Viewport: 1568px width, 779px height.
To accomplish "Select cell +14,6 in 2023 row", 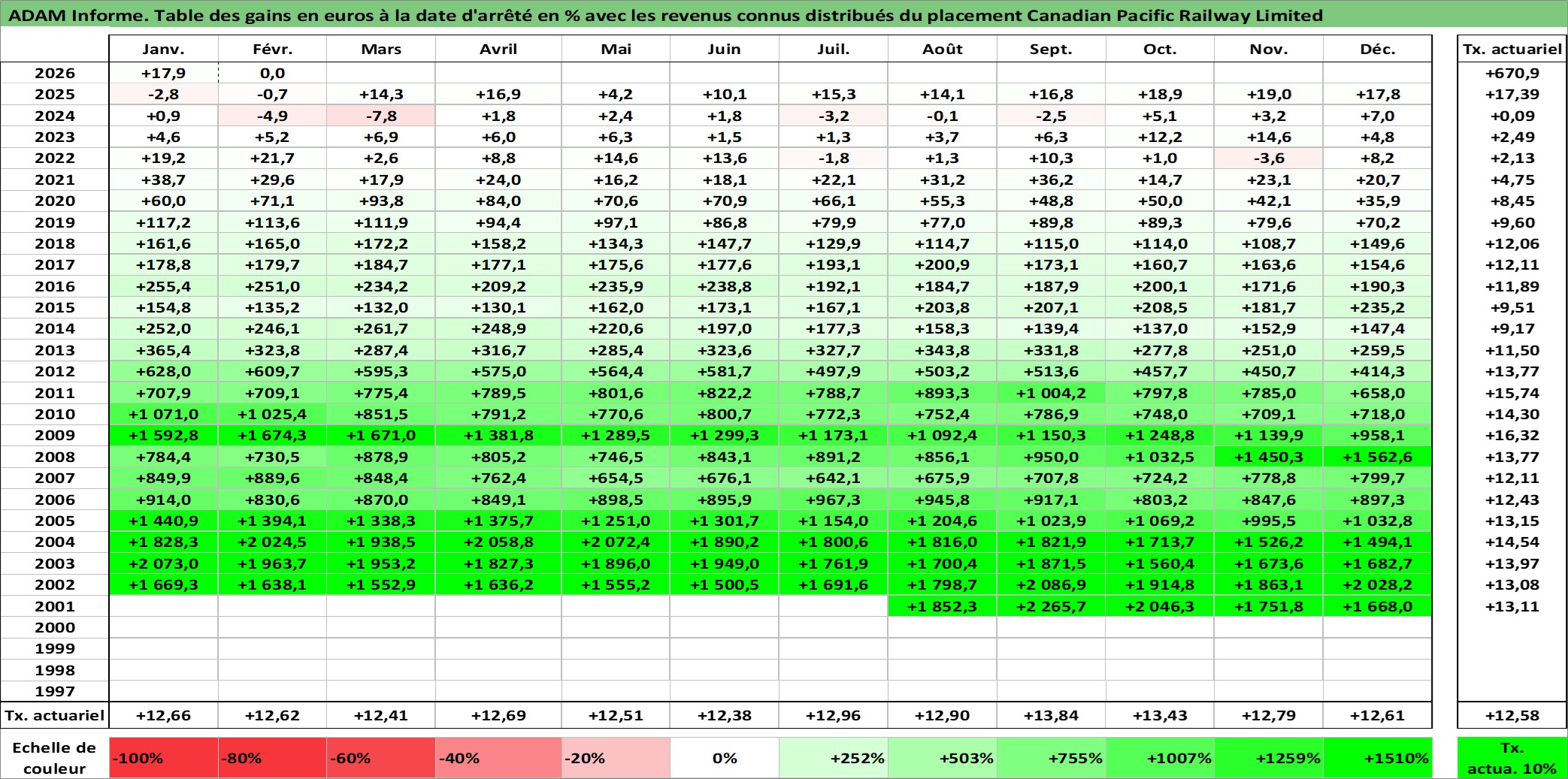I will 1269,137.
